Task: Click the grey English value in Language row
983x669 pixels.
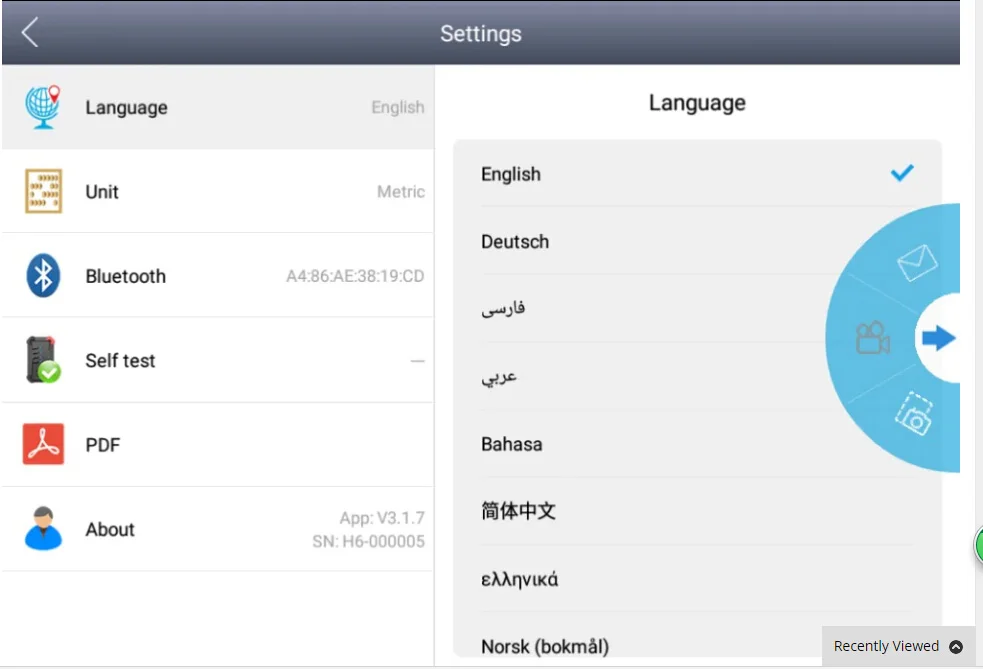Action: (x=397, y=107)
